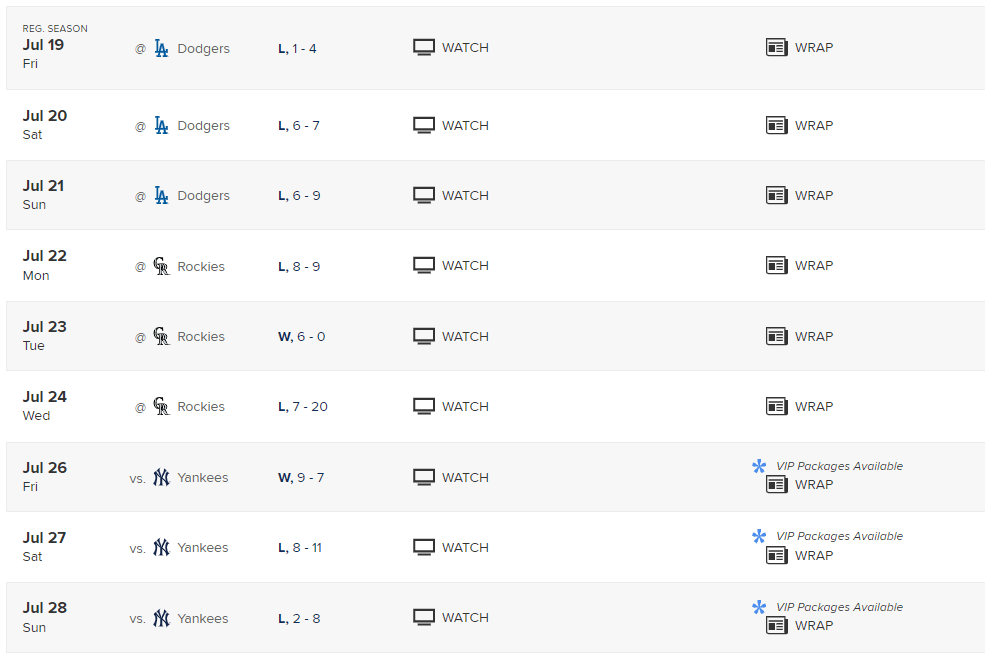Open the WATCH link for Jul 19 game
The height and width of the screenshot is (668, 985).
pos(465,48)
